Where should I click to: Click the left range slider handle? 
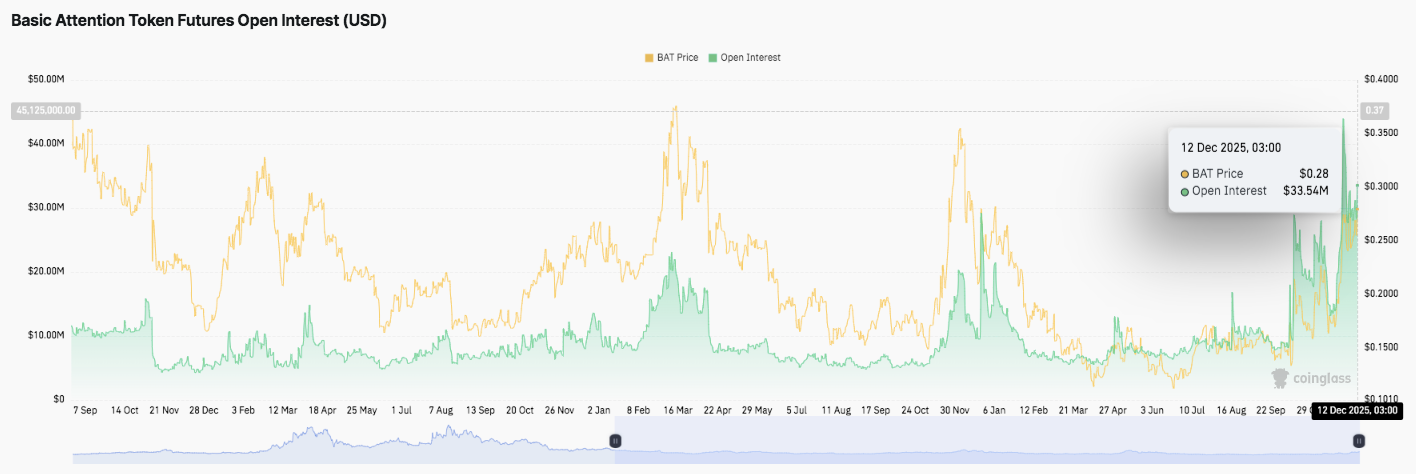click(x=616, y=441)
